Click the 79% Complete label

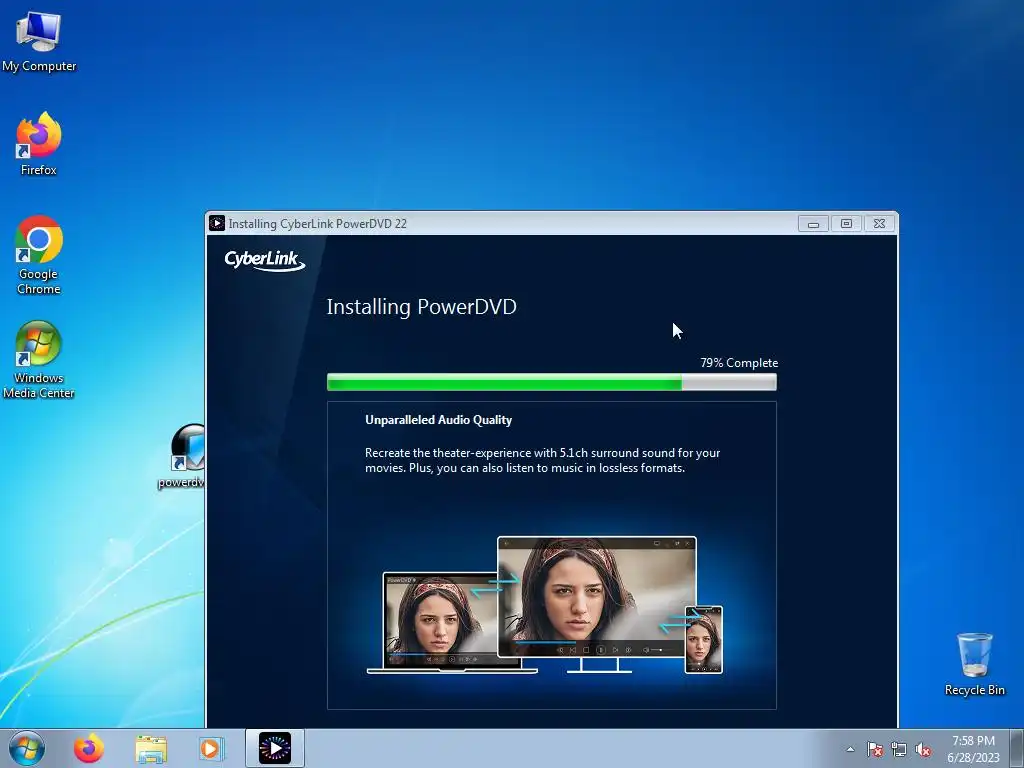(x=739, y=362)
